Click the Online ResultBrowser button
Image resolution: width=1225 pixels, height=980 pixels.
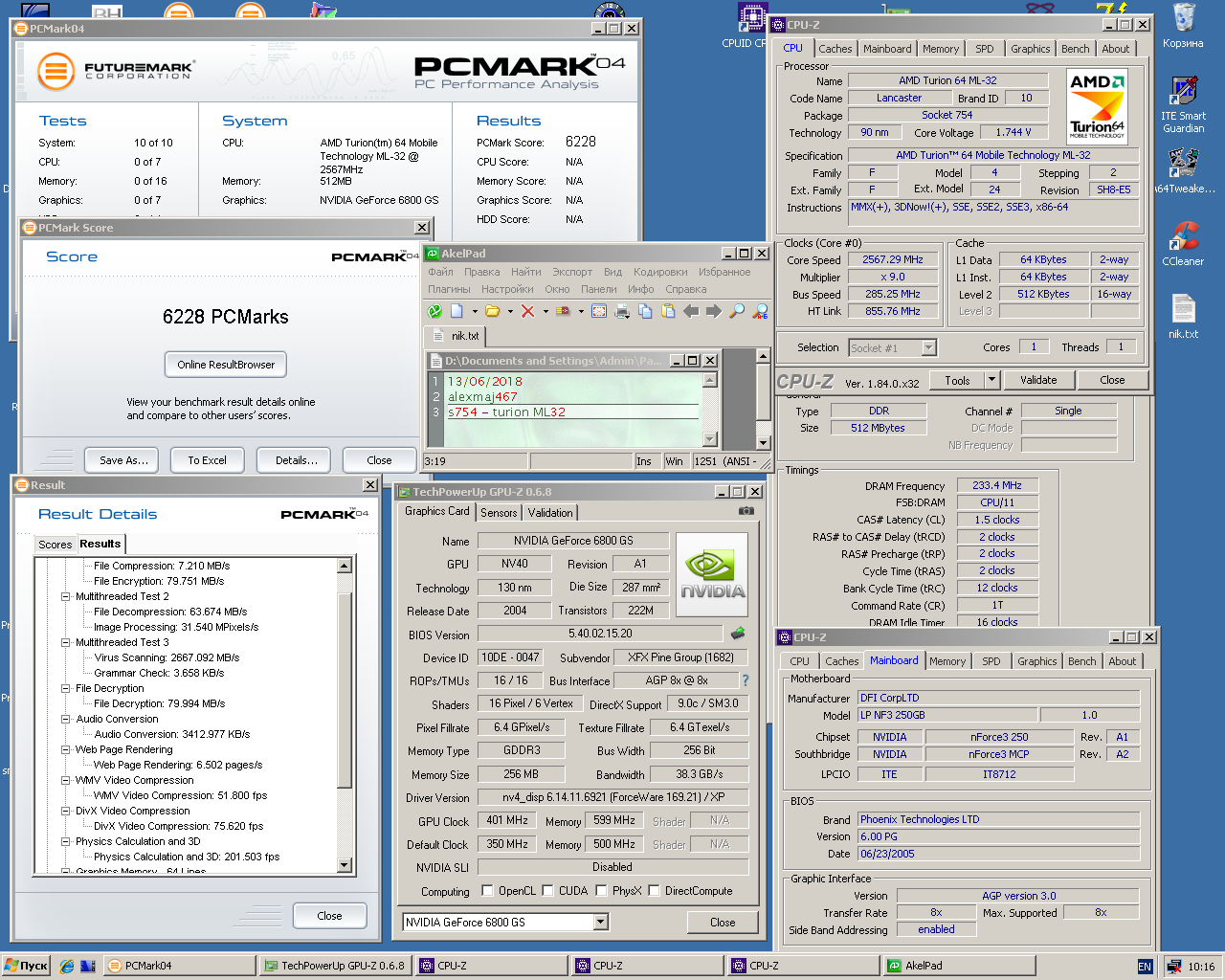pyautogui.click(x=226, y=365)
